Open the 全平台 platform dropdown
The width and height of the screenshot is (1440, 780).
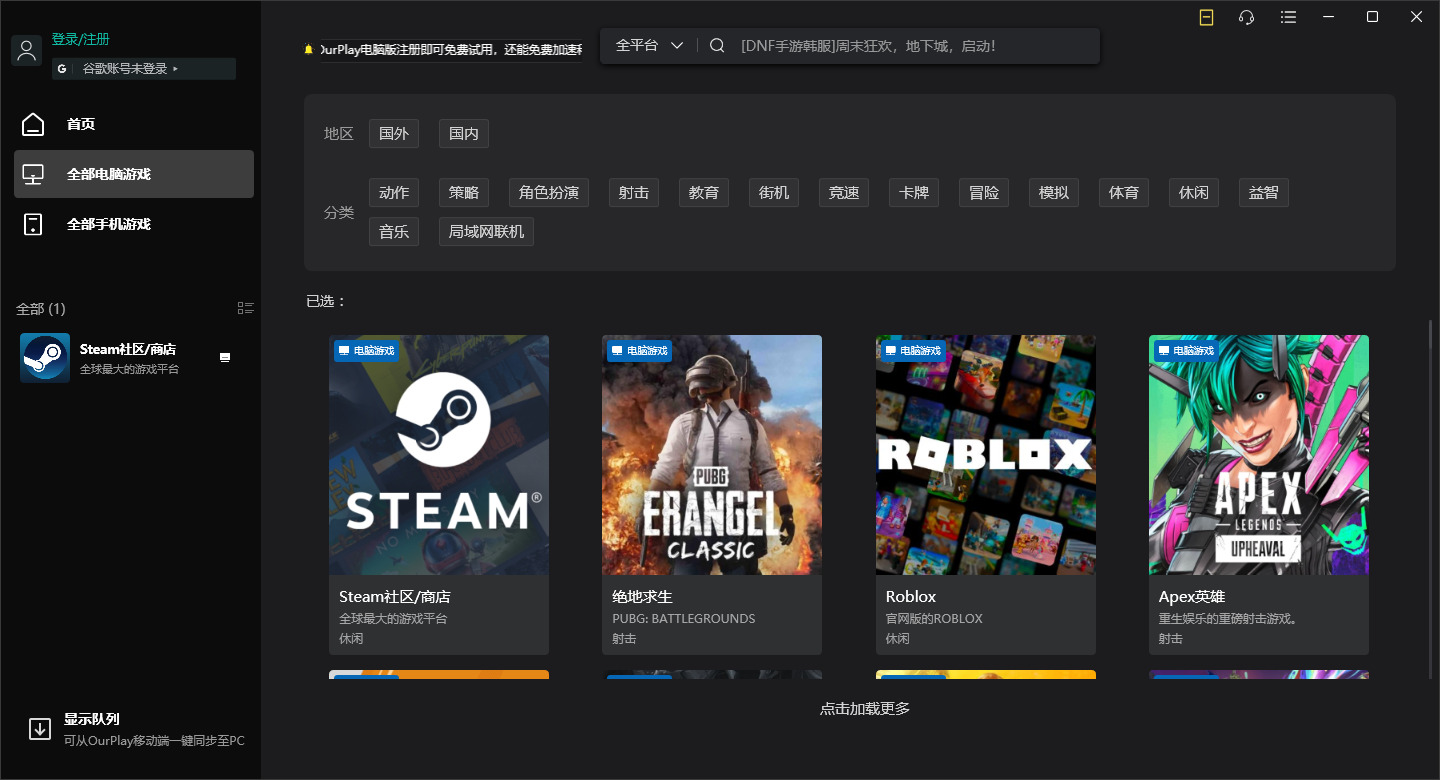pos(647,44)
